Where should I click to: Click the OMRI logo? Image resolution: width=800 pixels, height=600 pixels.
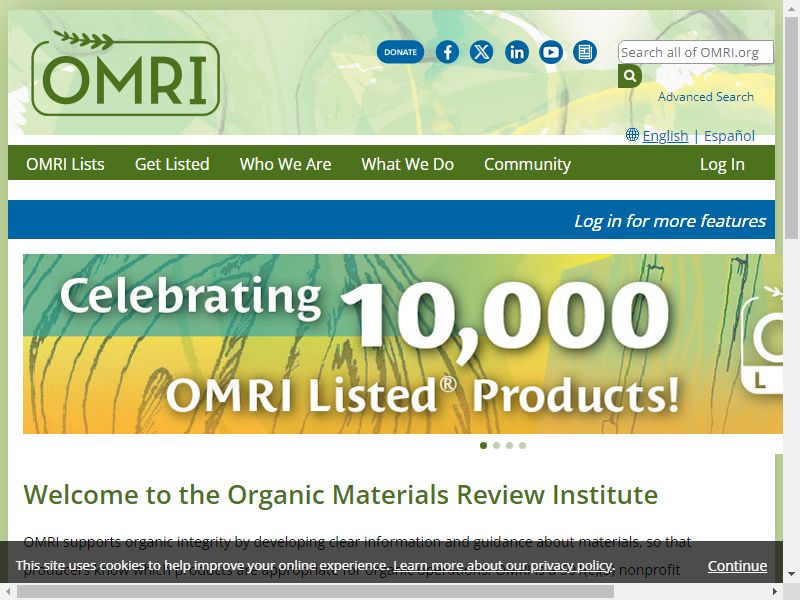tap(126, 73)
